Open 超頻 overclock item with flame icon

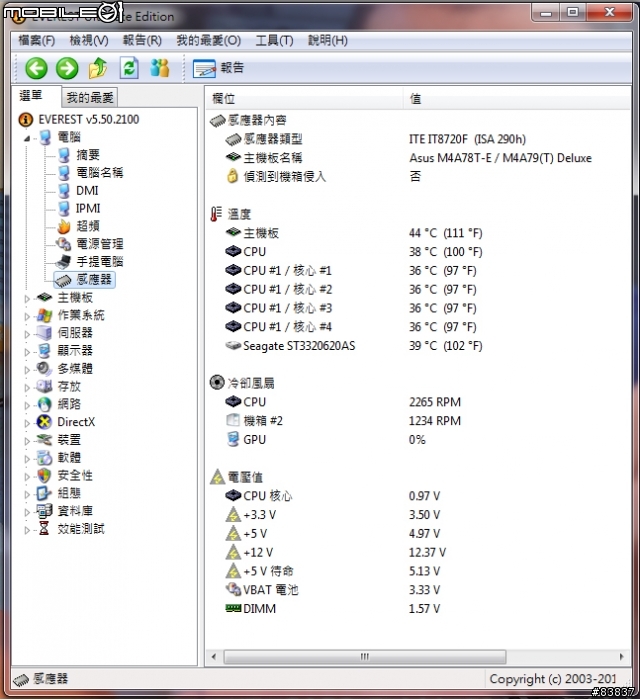pyautogui.click(x=88, y=226)
